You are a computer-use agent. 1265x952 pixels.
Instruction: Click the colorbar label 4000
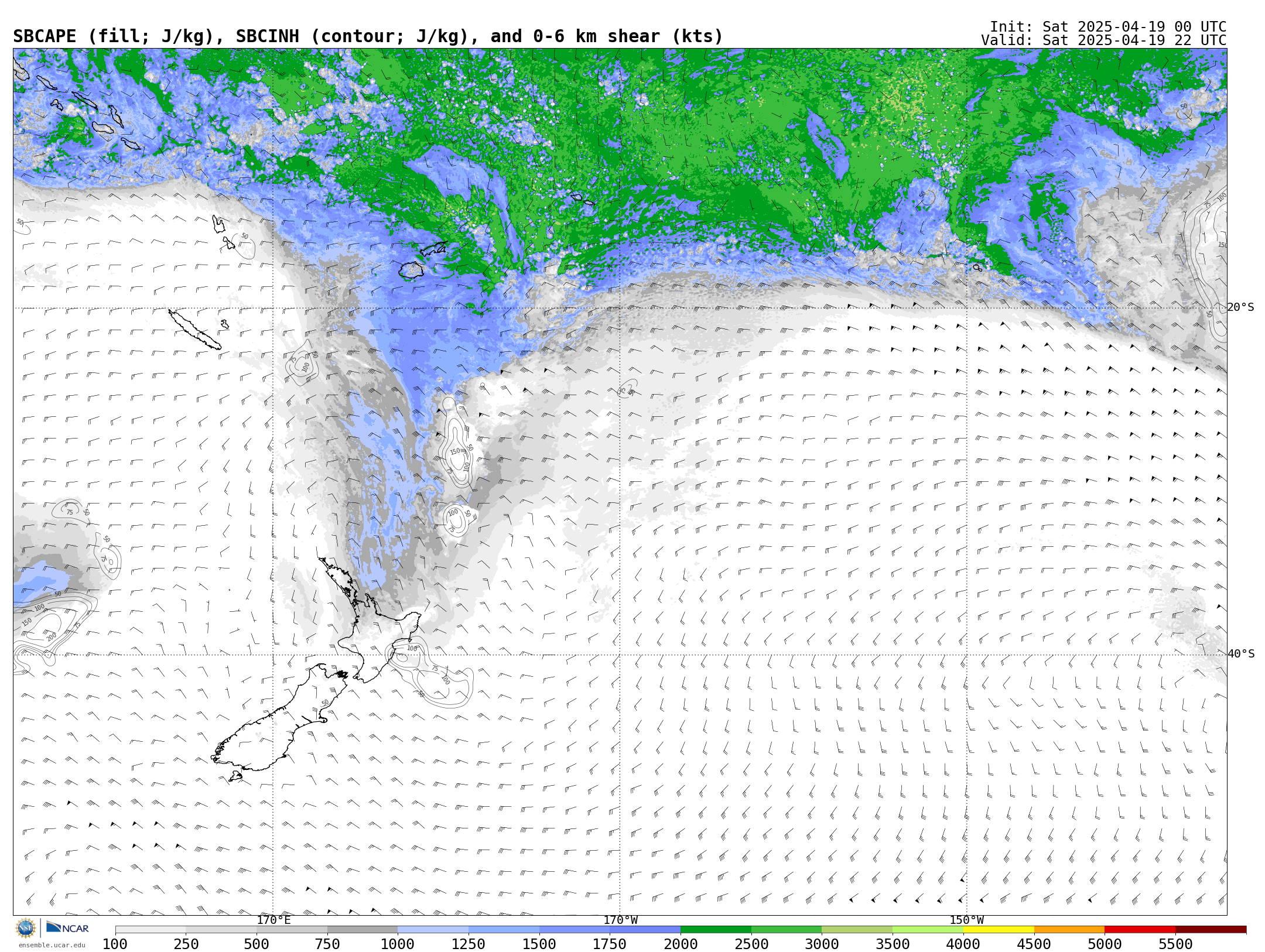point(963,944)
